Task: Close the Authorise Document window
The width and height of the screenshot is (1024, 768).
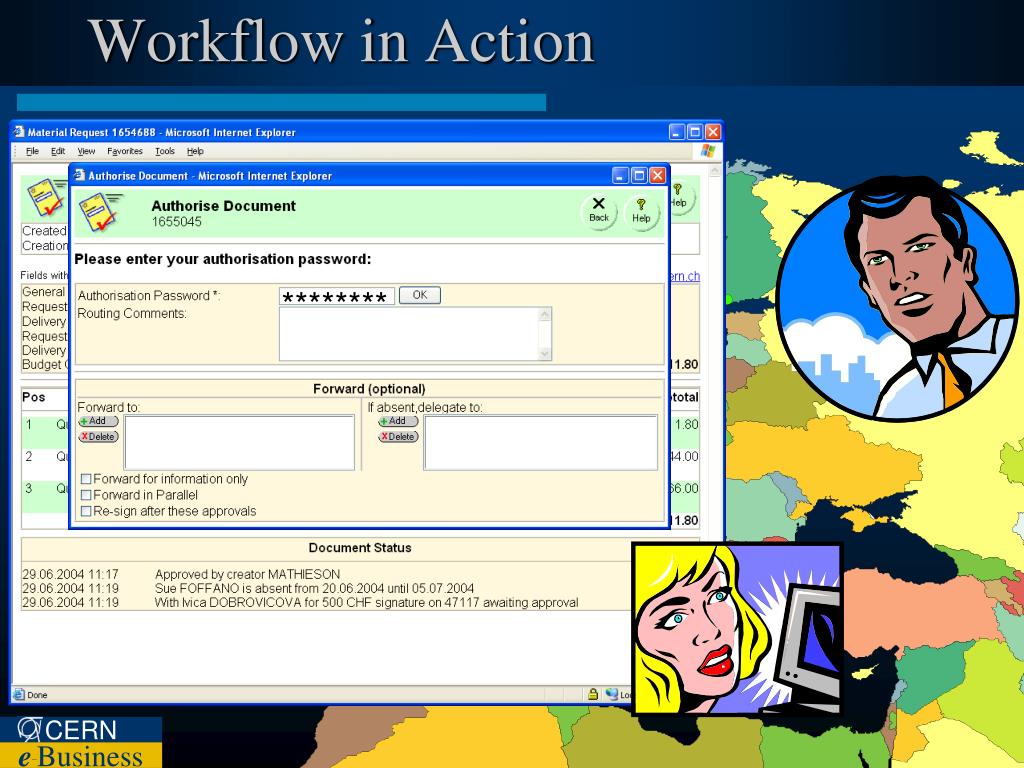Action: pos(658,175)
